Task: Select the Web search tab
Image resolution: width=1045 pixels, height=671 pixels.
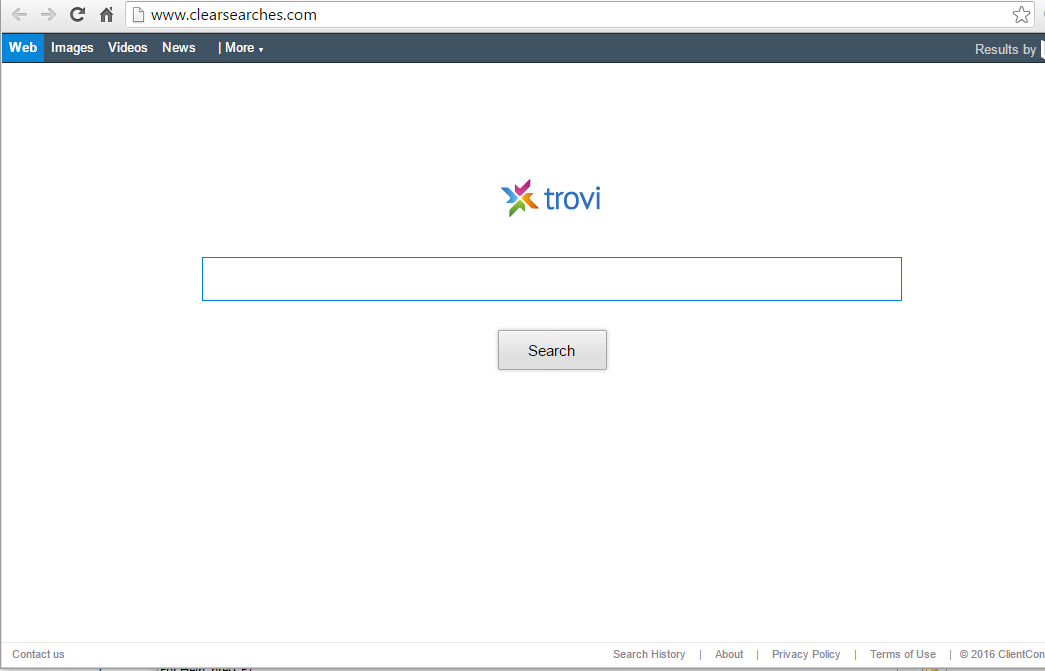Action: coord(23,48)
